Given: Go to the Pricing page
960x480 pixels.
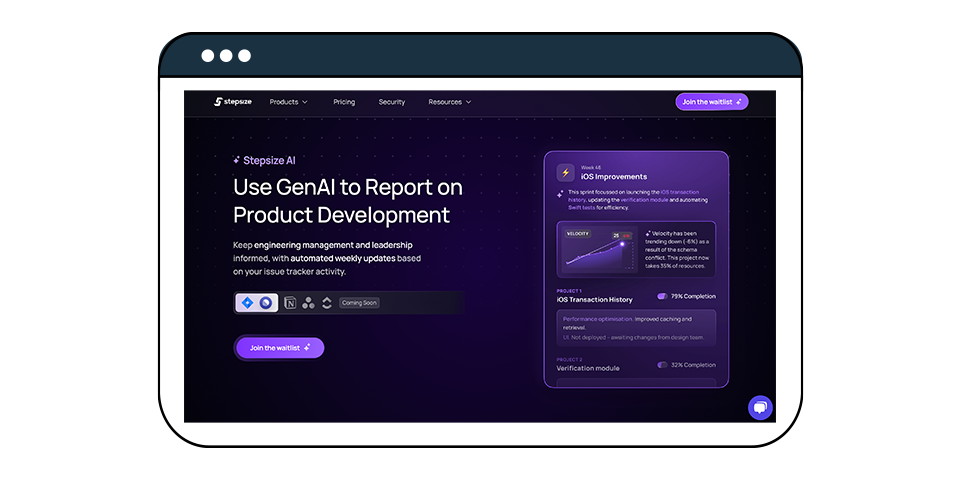Looking at the screenshot, I should click(x=344, y=102).
